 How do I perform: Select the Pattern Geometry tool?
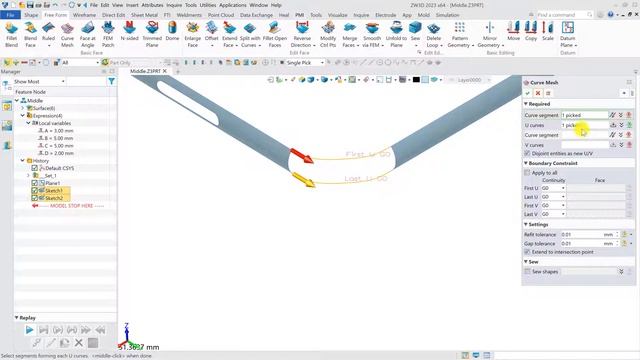point(460,34)
